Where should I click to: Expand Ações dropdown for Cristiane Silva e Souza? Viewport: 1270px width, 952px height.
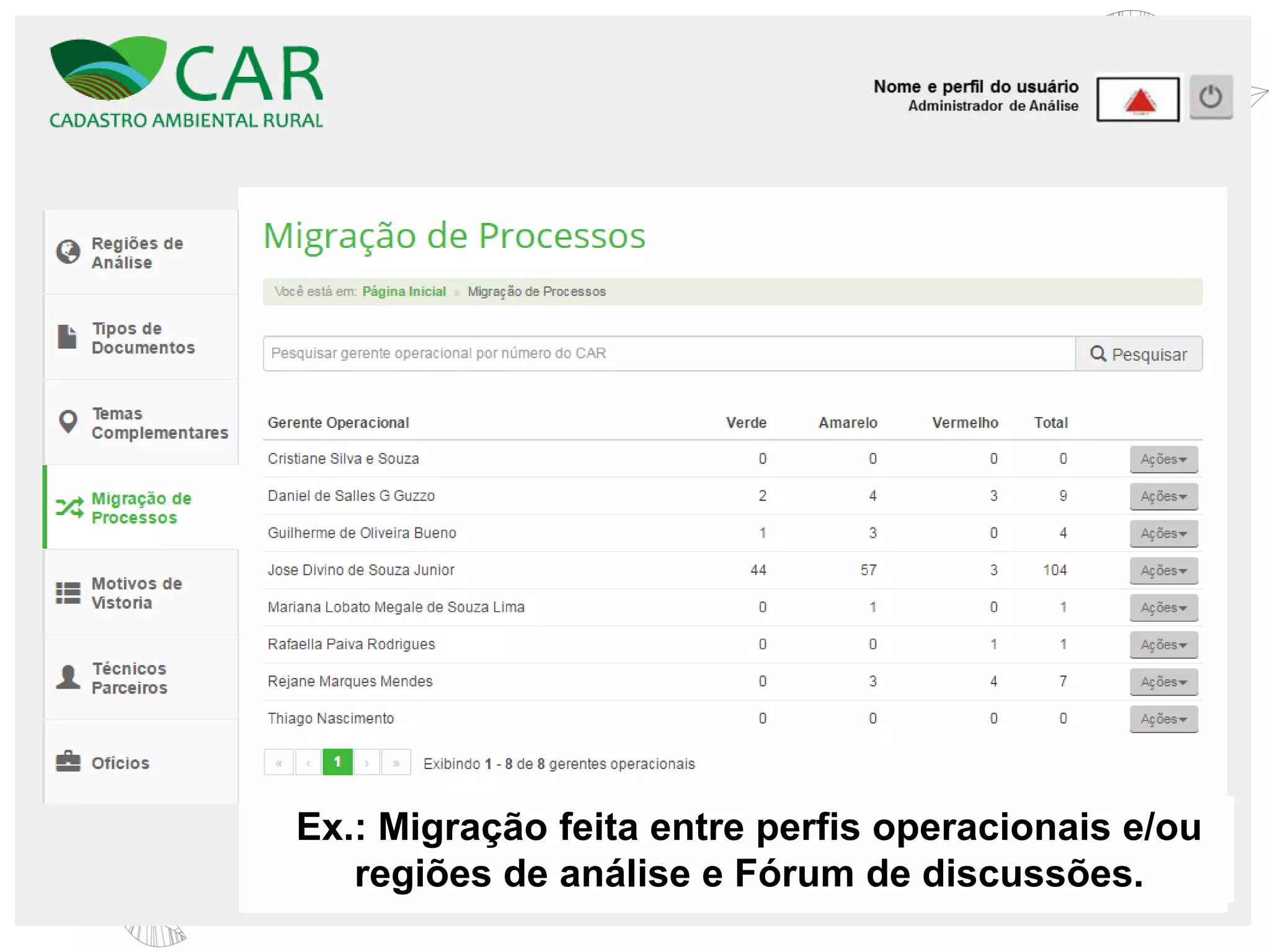(1163, 459)
